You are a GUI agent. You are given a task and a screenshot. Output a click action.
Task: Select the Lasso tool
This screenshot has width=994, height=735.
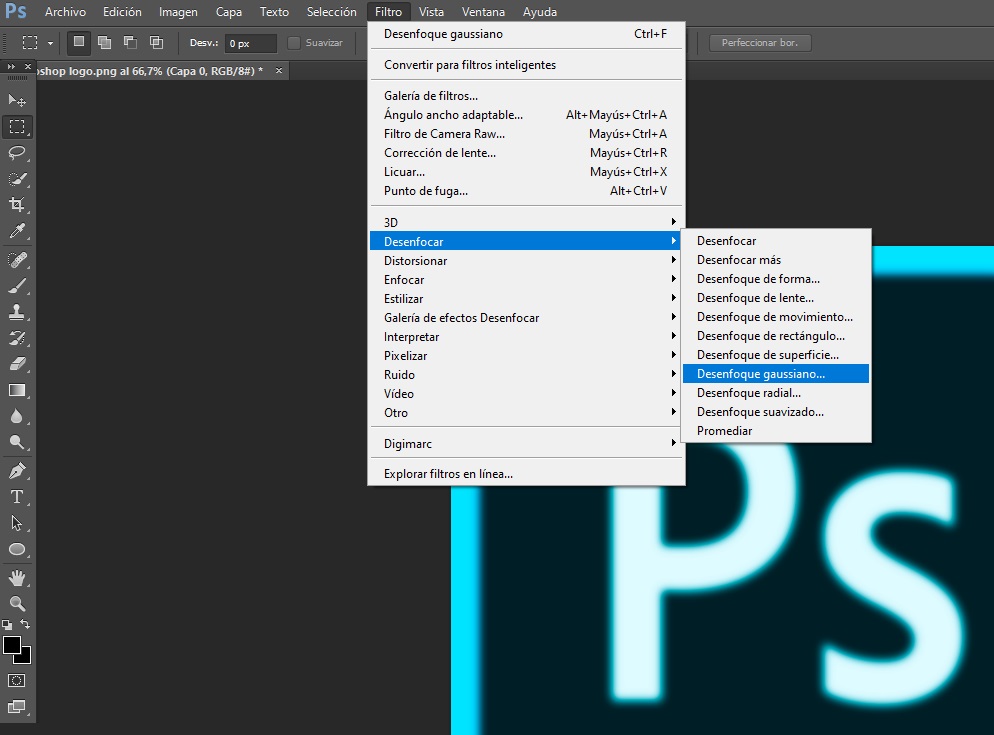point(17,153)
